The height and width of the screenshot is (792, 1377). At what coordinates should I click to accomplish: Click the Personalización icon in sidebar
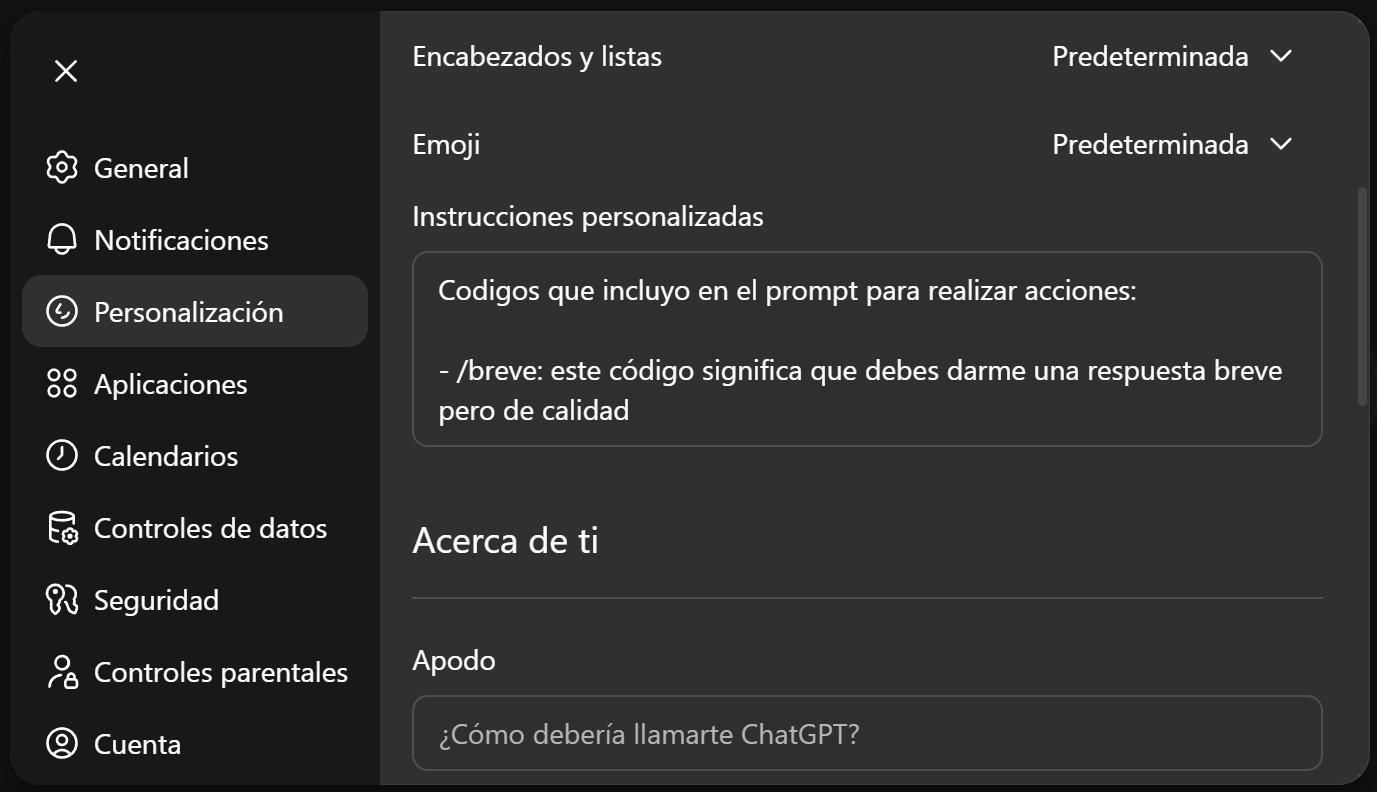(62, 312)
